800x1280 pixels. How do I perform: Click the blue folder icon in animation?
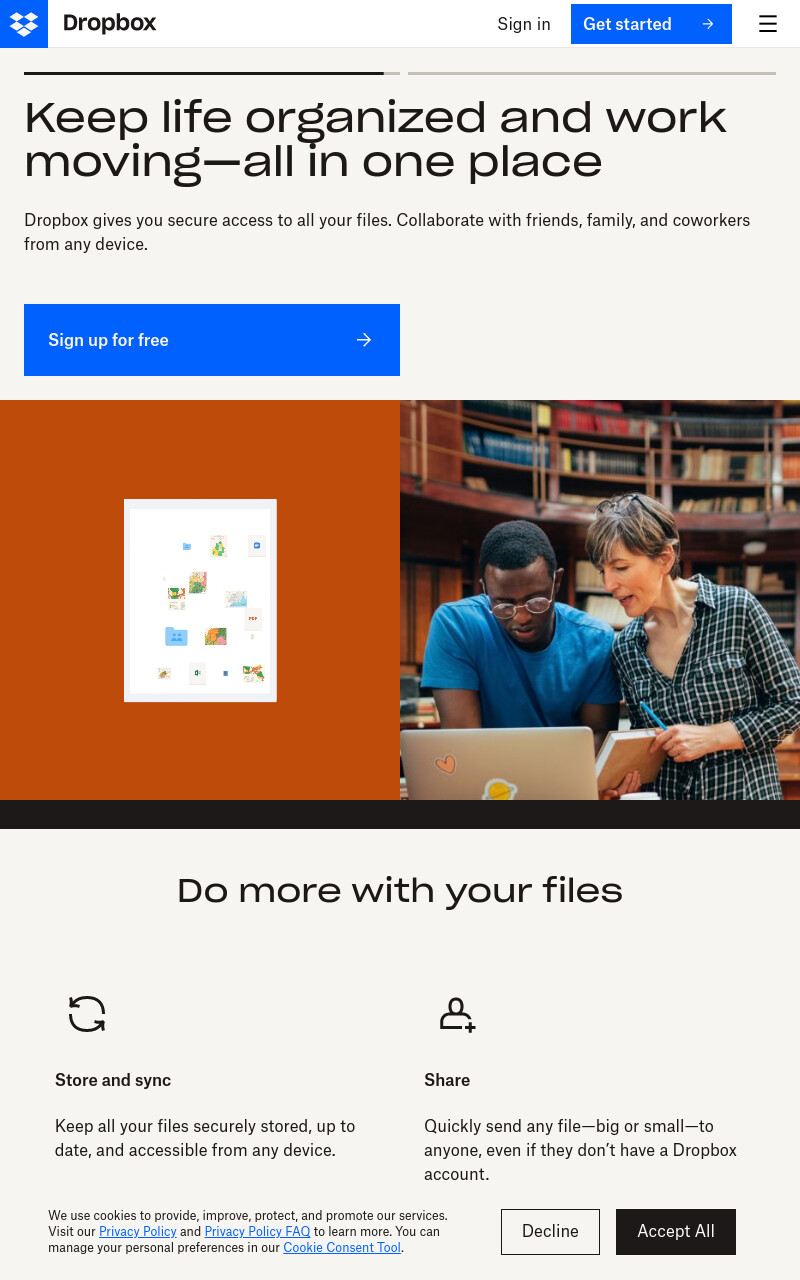coord(176,636)
